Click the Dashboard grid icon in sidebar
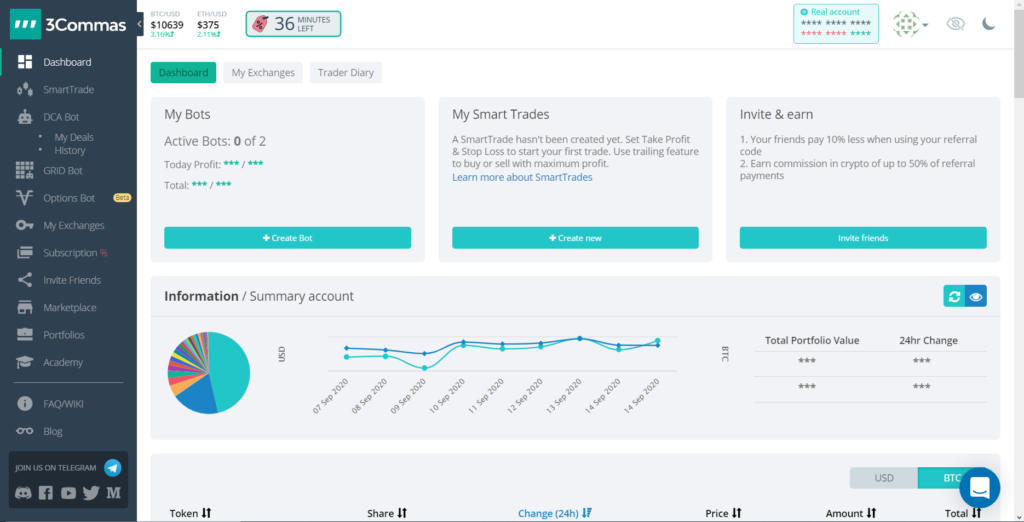The width and height of the screenshot is (1024, 522). 25,62
